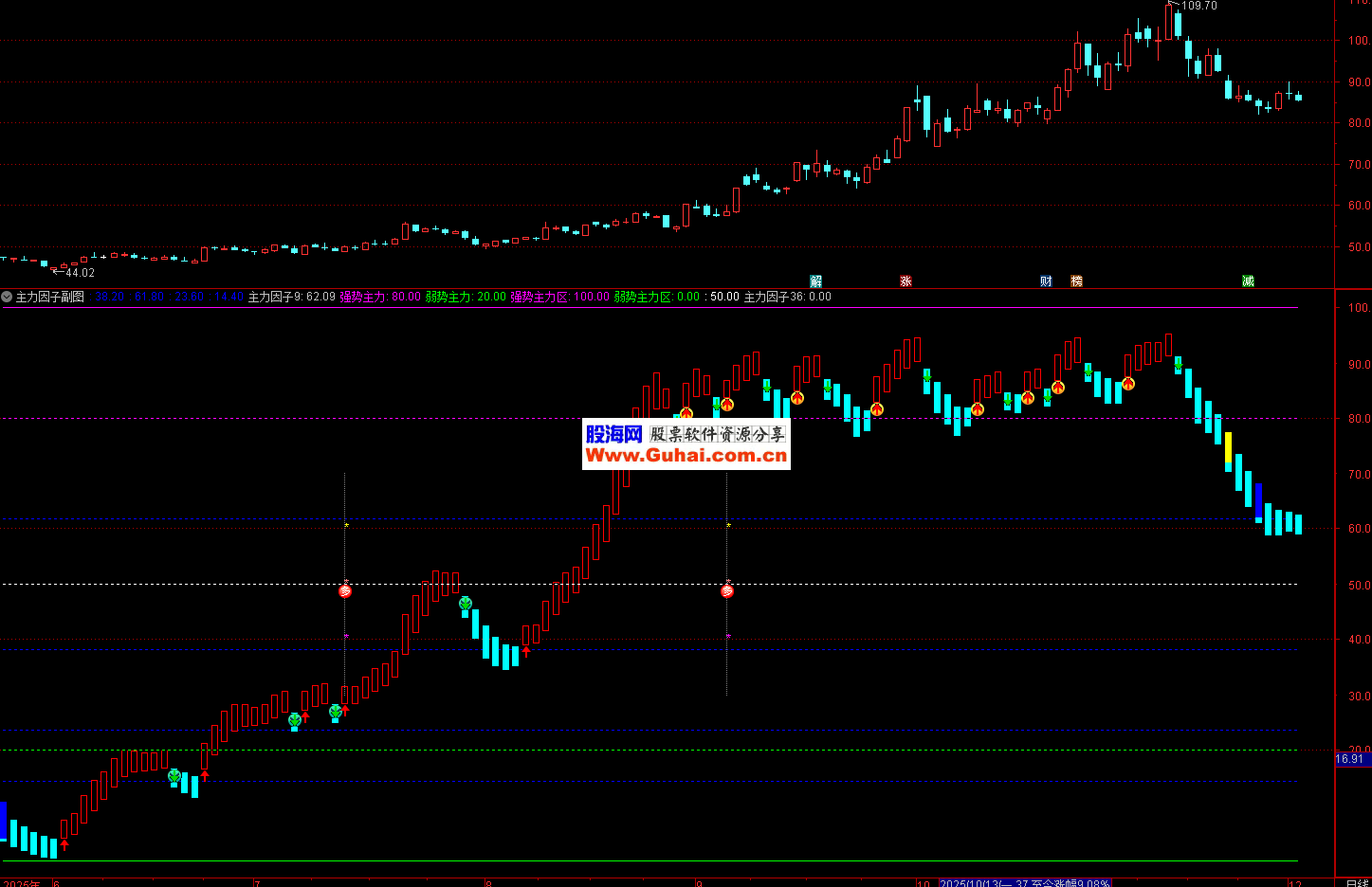Collapse the 主力因子副图 indicator panel arrow
Viewport: 1372px width, 887px height.
(7, 297)
